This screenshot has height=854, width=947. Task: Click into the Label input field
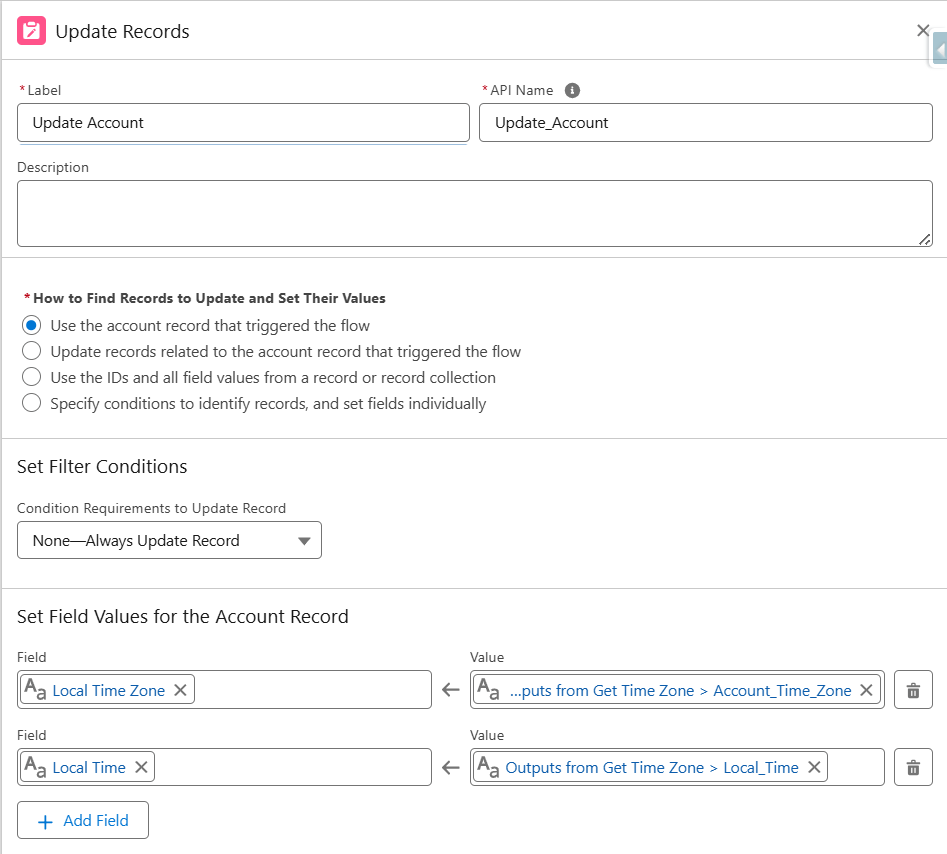coord(243,123)
